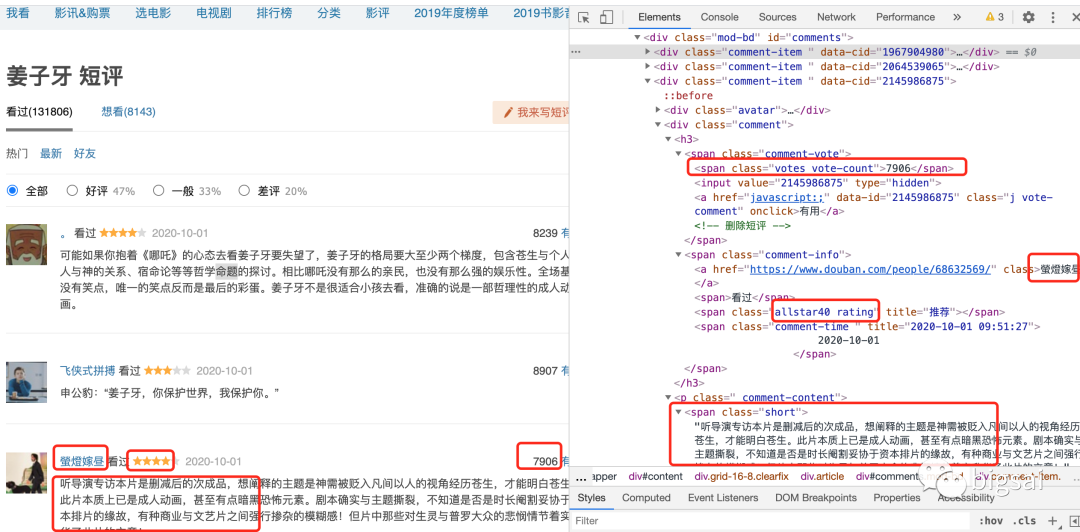Collapse comment-item node with data-cid 2145986875
Screen dimensions: 1080x532
click(x=647, y=81)
